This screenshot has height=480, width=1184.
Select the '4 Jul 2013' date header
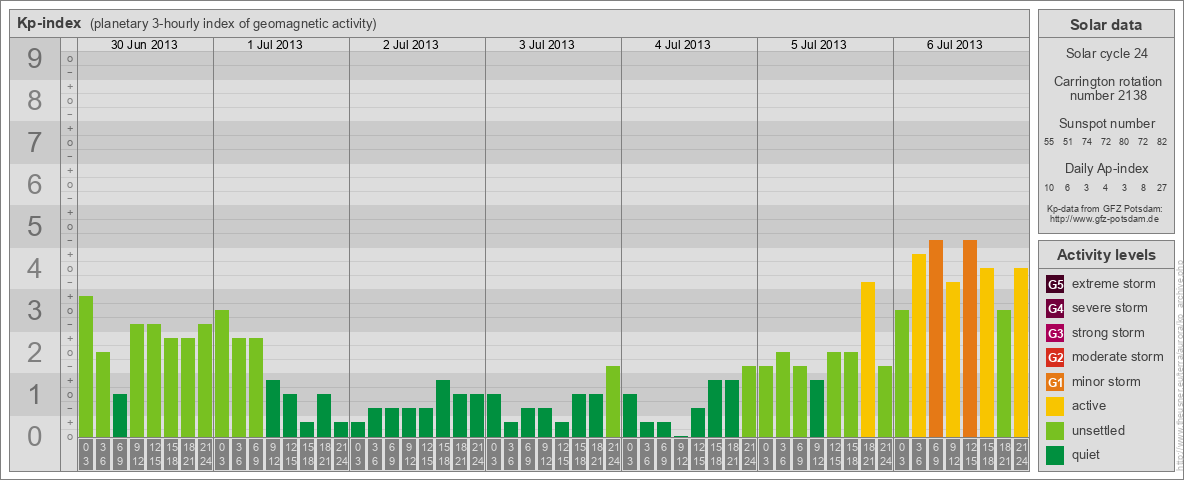tap(683, 45)
